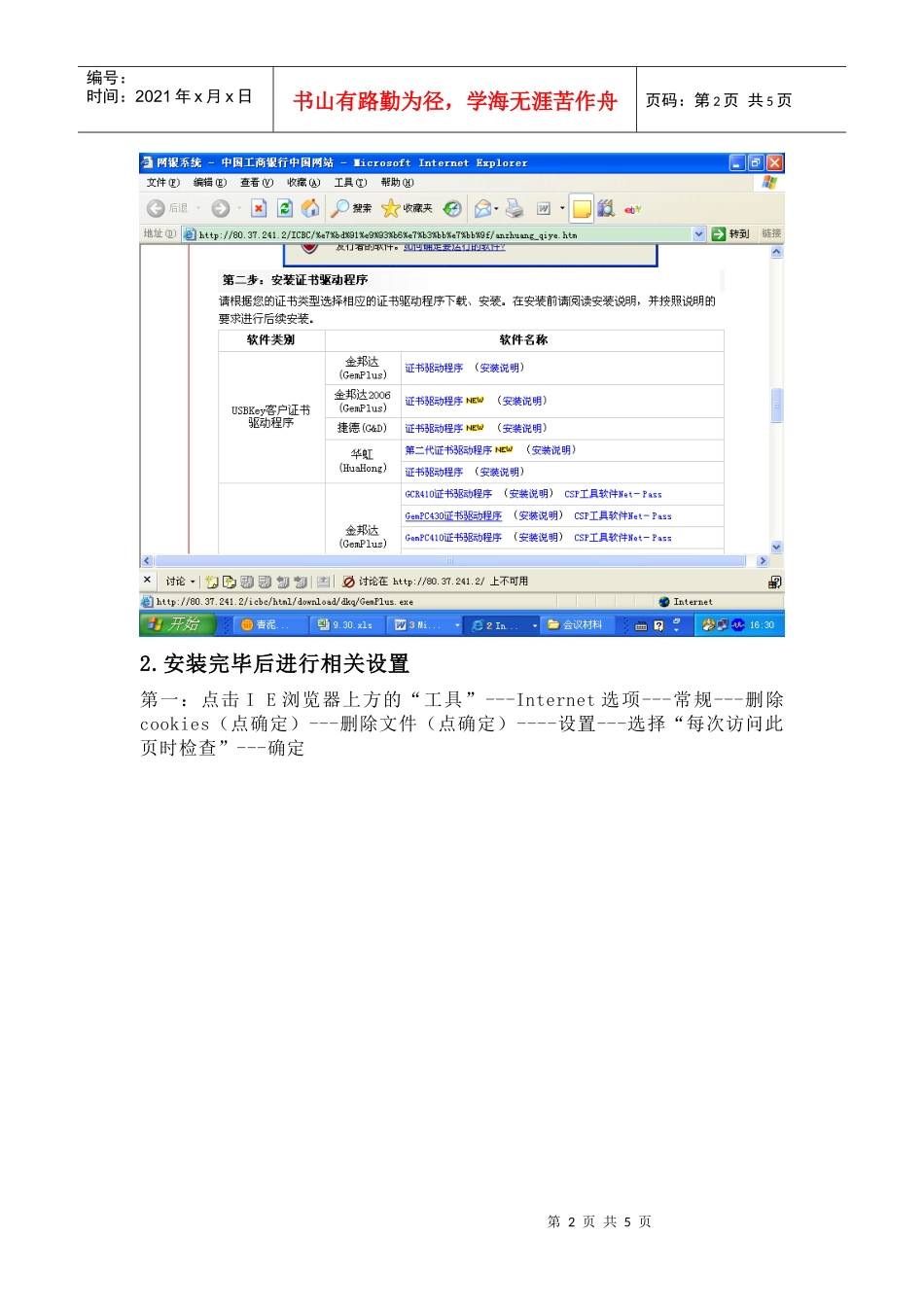
Task: Expand the Edit button dropdown arrow
Action: point(562,208)
